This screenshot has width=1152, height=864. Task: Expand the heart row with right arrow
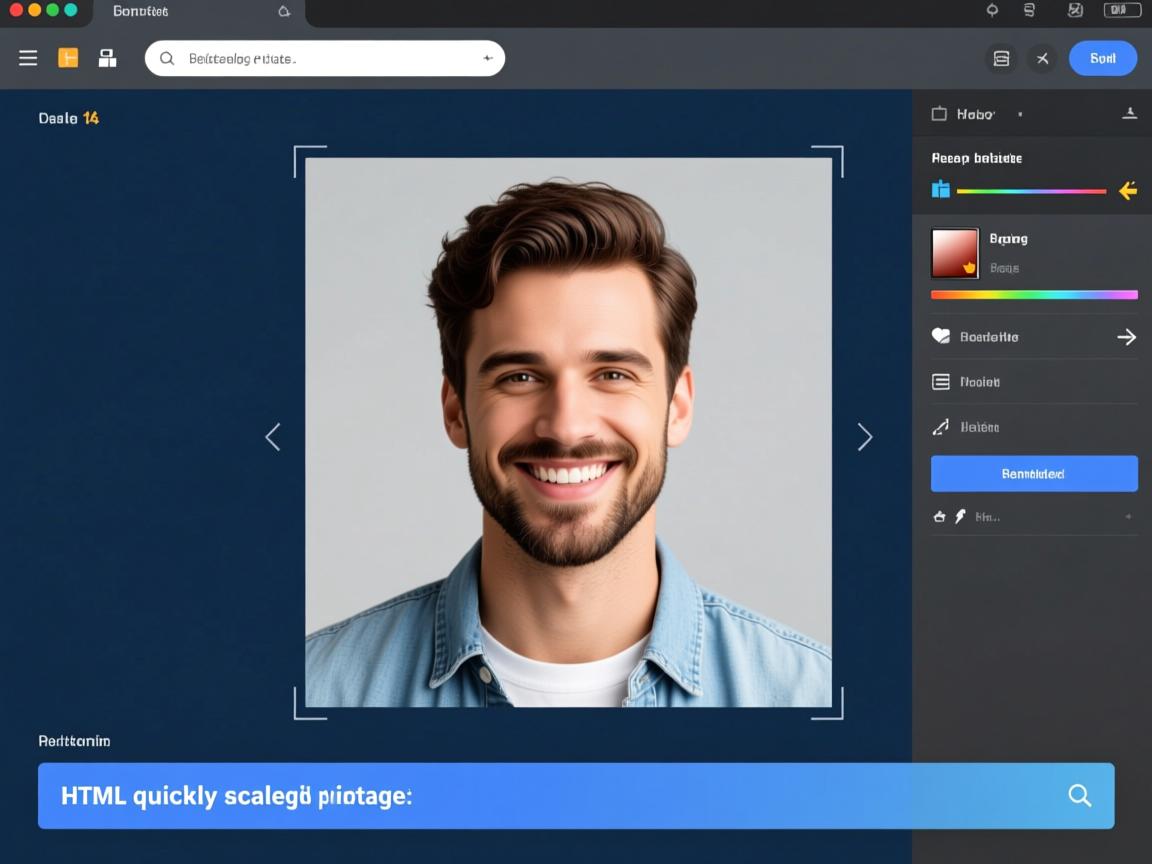1126,337
